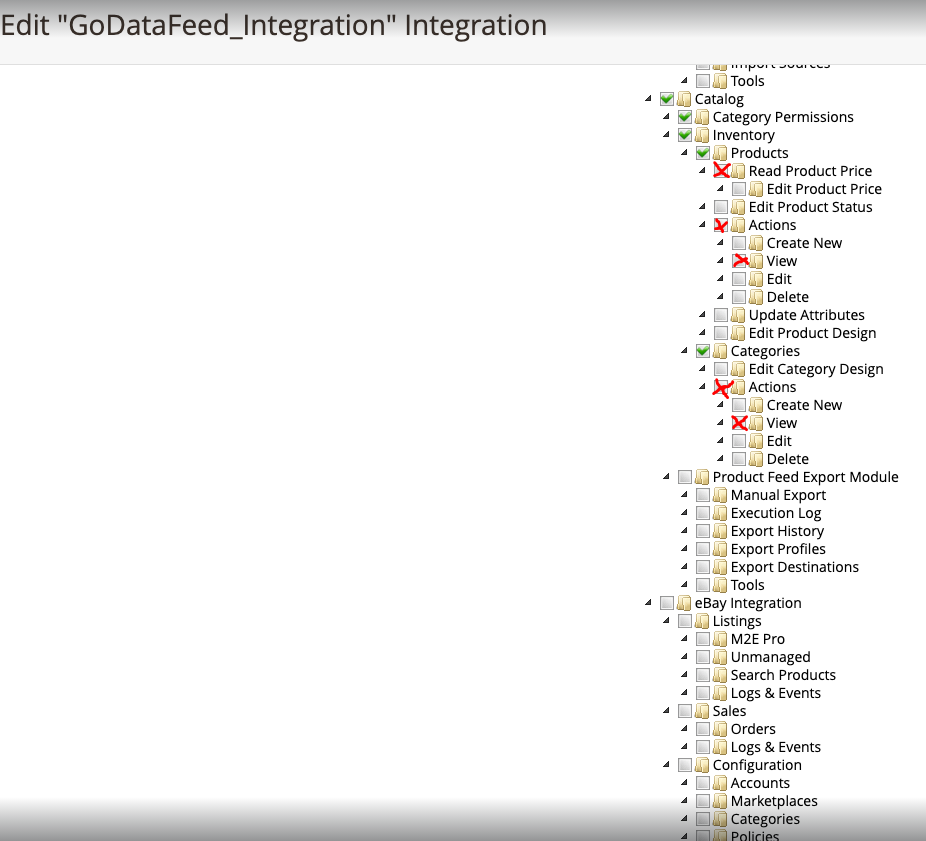Click the Update Attributes folder icon
This screenshot has width=926, height=841.
(738, 315)
